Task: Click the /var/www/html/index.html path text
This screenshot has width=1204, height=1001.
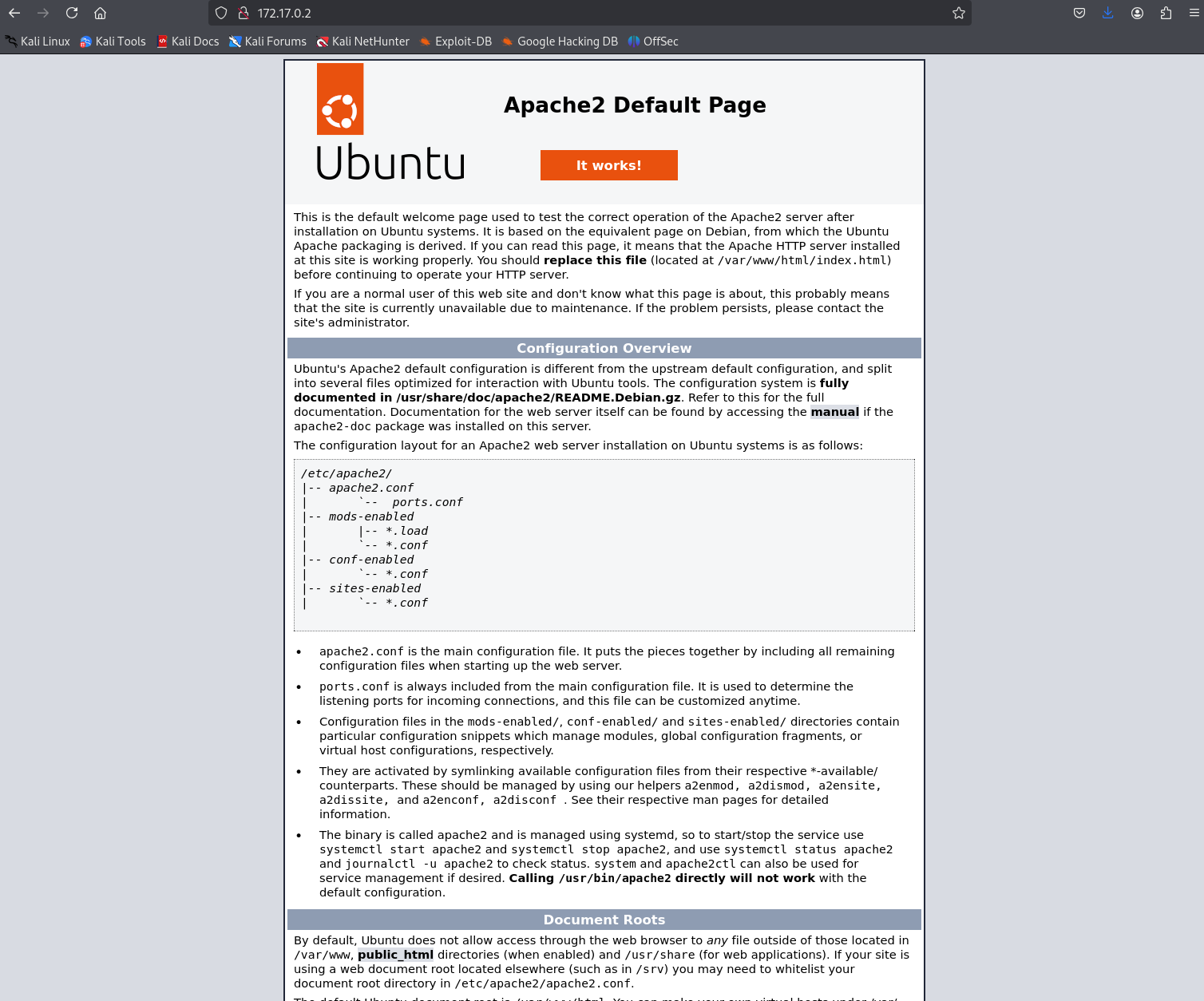Action: [x=802, y=260]
